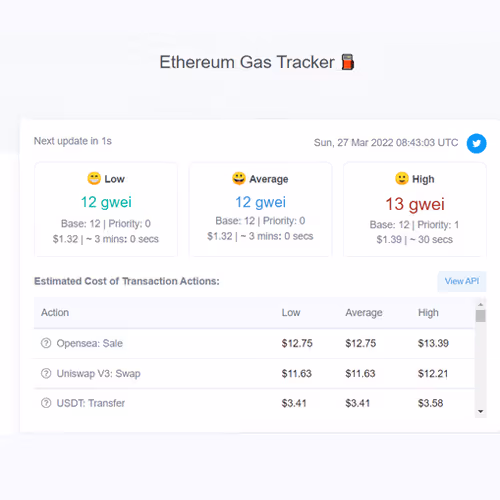Click the scrollbar up arrow

pyautogui.click(x=480, y=304)
